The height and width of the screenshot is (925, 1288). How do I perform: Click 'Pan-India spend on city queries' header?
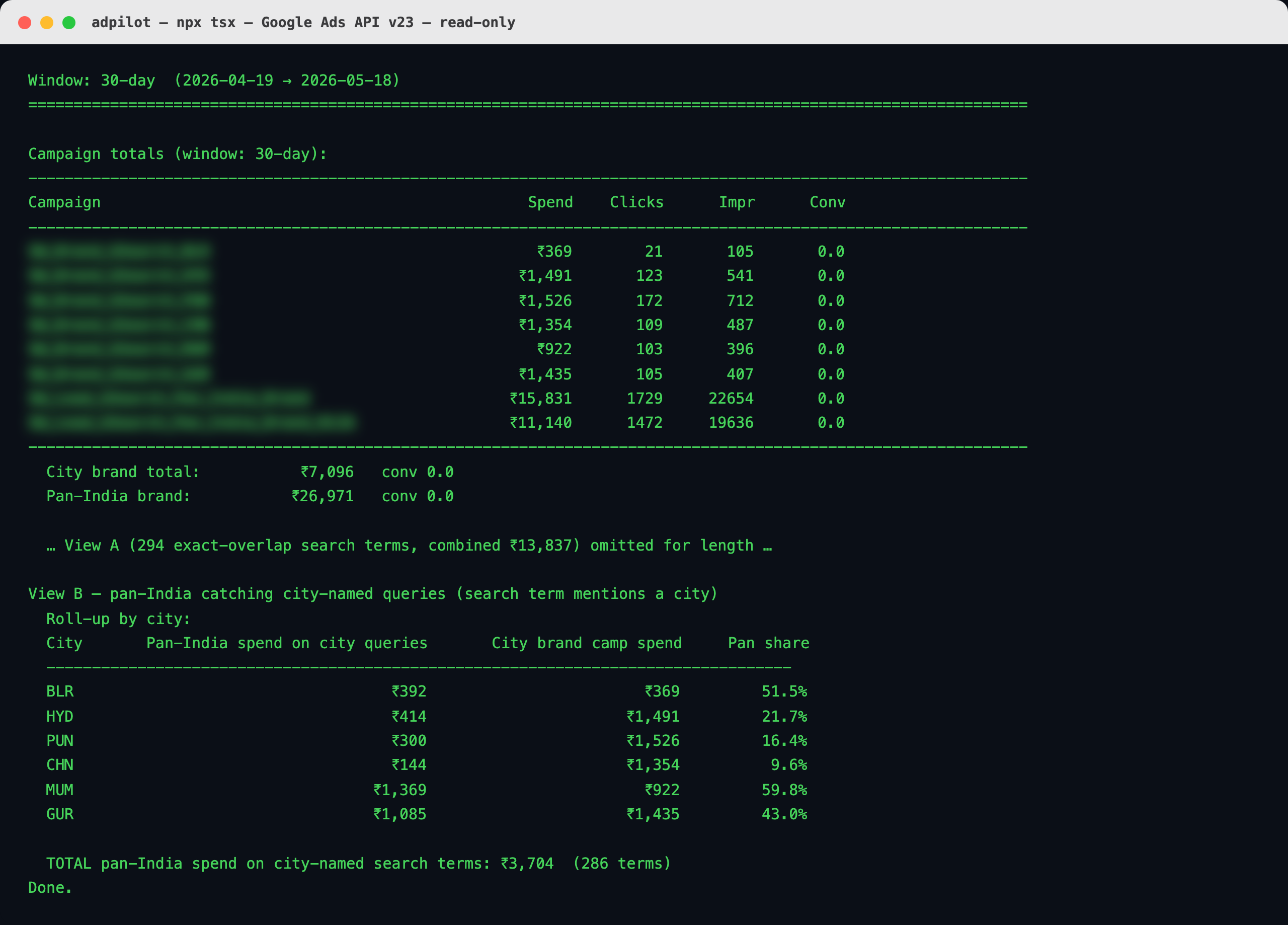287,643
